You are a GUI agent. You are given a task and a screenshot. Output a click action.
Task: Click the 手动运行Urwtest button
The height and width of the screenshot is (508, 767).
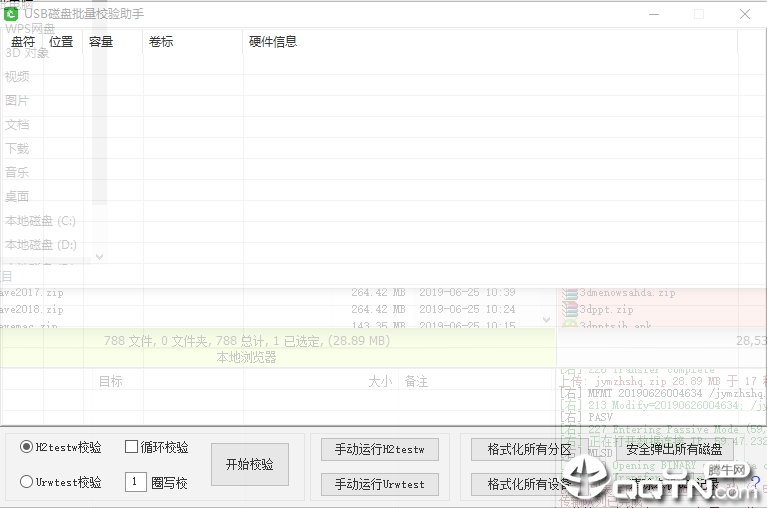(x=380, y=484)
